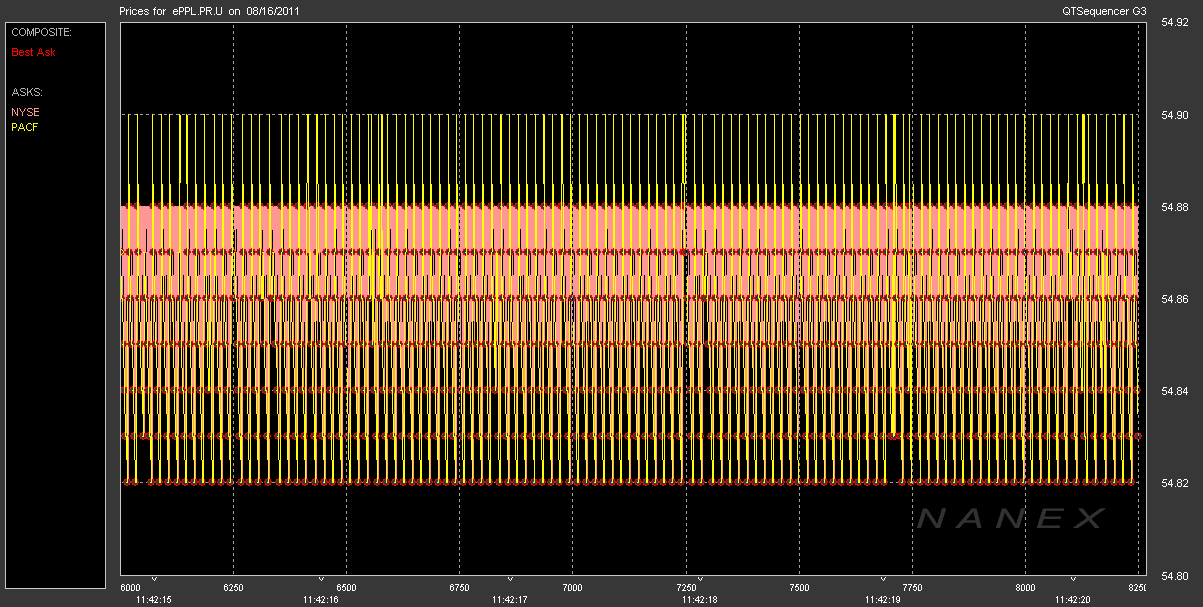Select the yellow 'PACF' legend entry
The image size is (1203, 607).
[25, 127]
